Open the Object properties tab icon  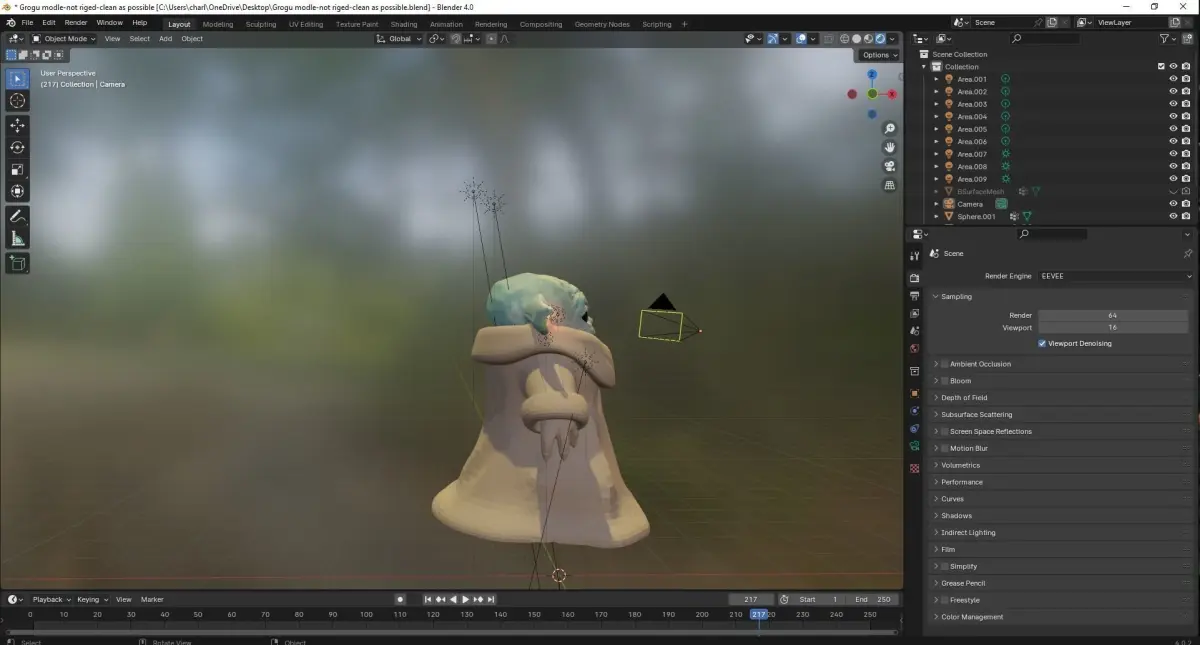(914, 393)
